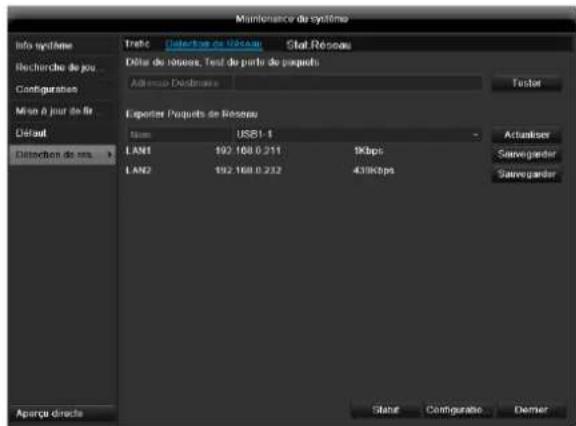Select the LAN1 row label
The image size is (576, 426).
138,151
